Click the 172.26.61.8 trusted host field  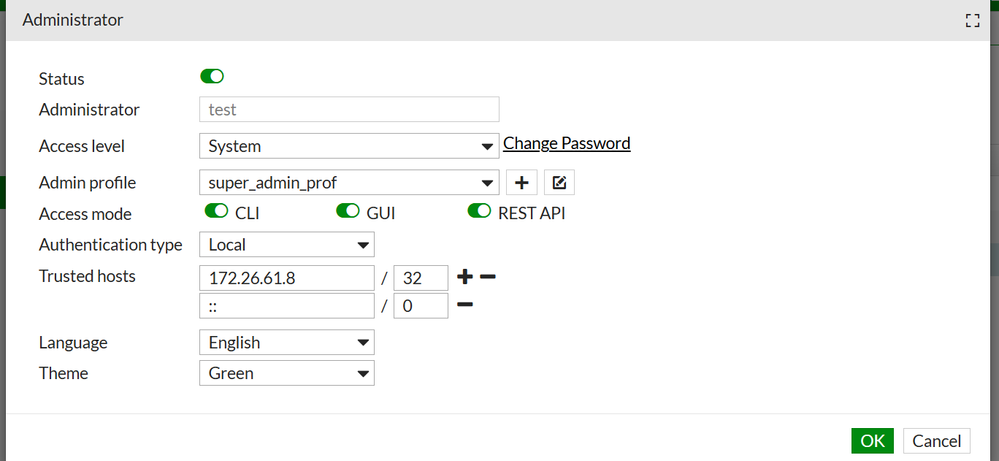click(x=286, y=277)
